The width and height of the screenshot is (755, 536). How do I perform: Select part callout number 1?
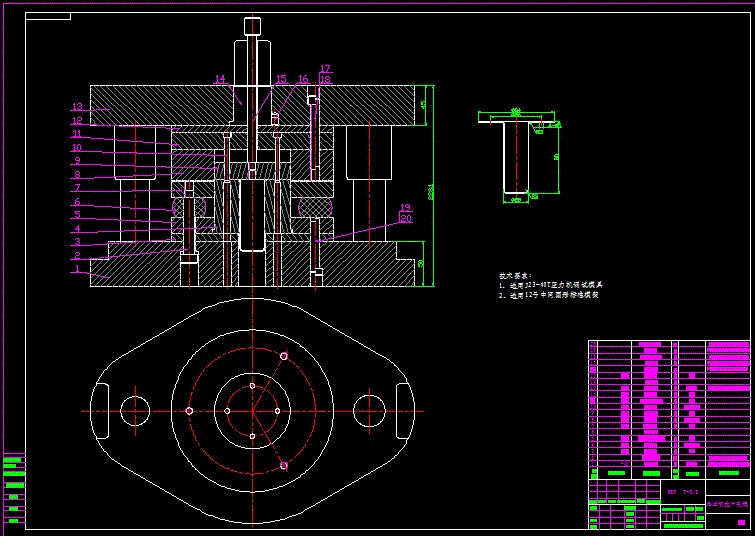click(77, 269)
